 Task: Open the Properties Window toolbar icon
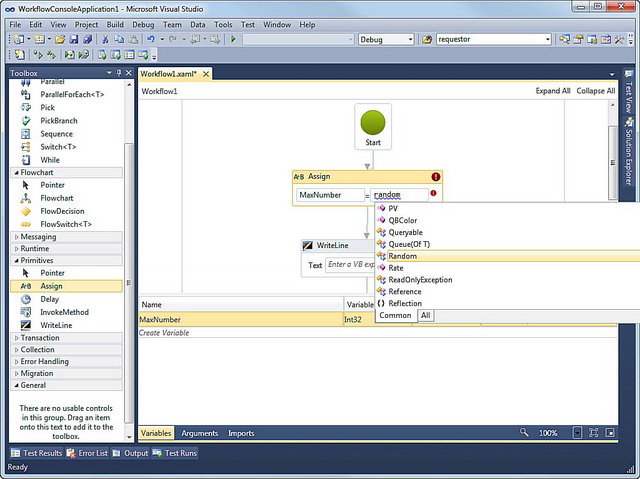tap(578, 40)
